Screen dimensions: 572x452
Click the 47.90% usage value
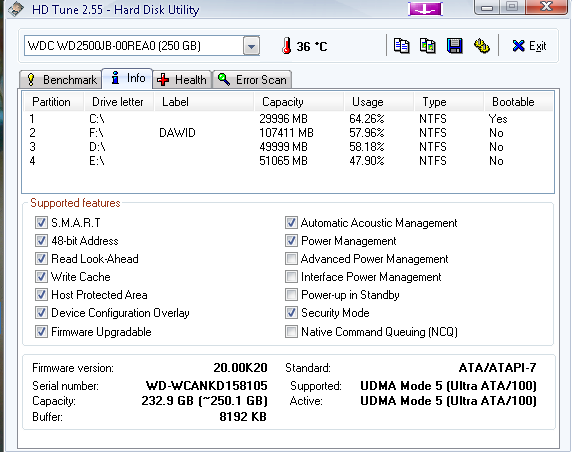367,161
